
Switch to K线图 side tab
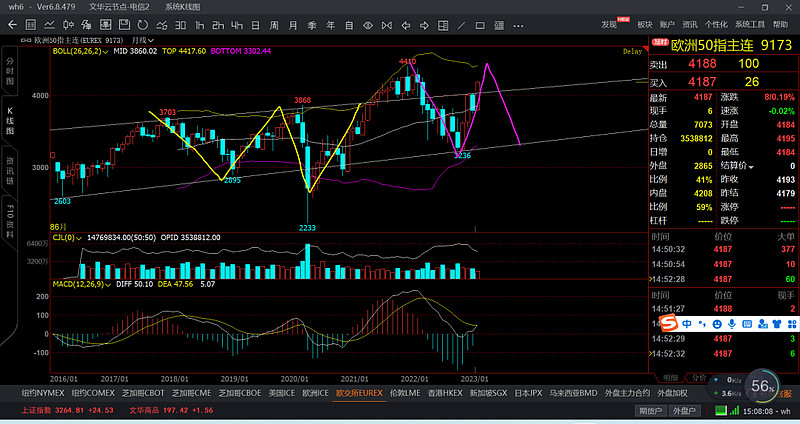[x=10, y=121]
